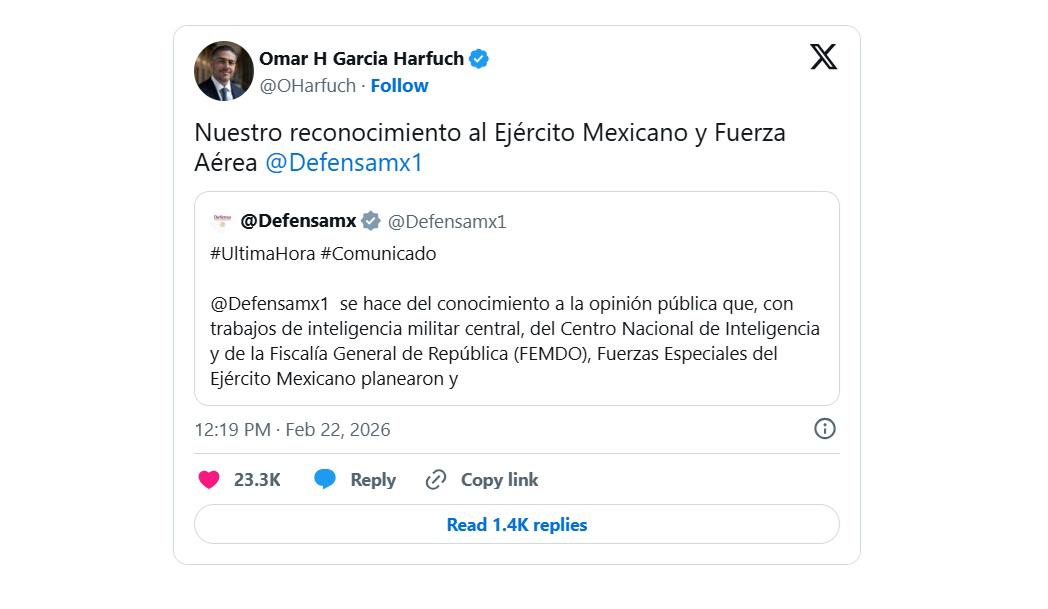Open the blue @Defensamx1 mention in the tweet
Viewport: 1048px width, 609px height.
pyautogui.click(x=344, y=163)
